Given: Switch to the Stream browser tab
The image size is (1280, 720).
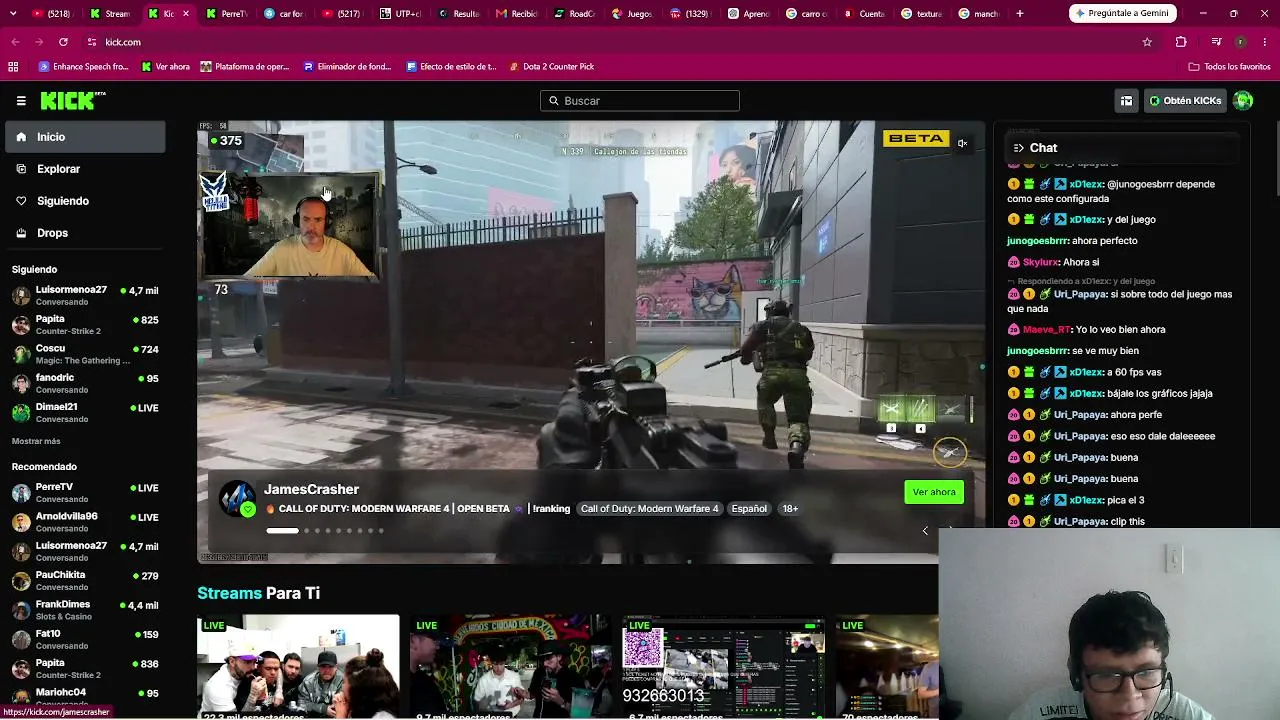Looking at the screenshot, I should [110, 14].
